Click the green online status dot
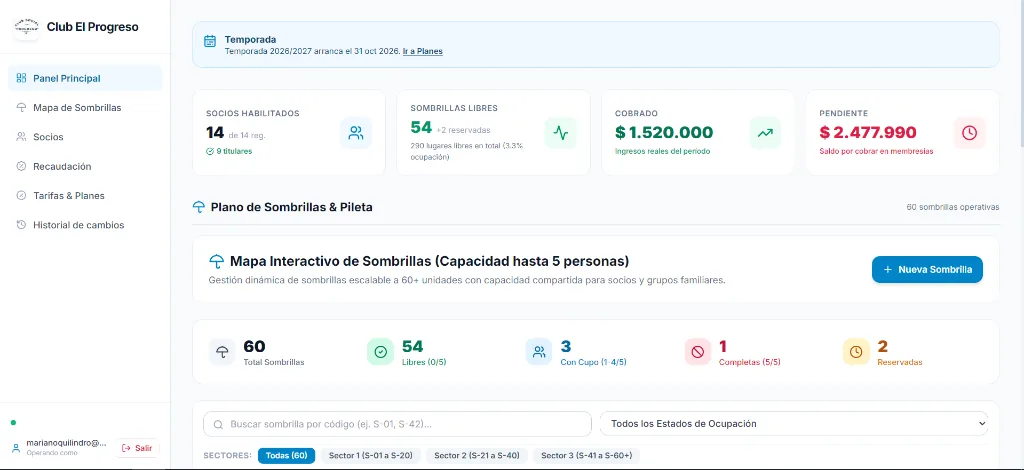Viewport: 1024px width, 470px height. coord(13,422)
